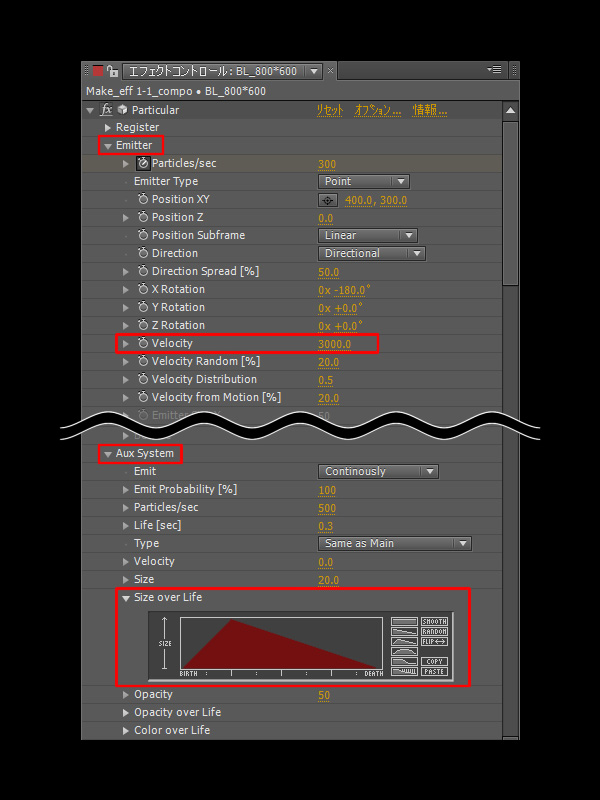
Task: Click Position Z value 0.0
Action: [326, 218]
